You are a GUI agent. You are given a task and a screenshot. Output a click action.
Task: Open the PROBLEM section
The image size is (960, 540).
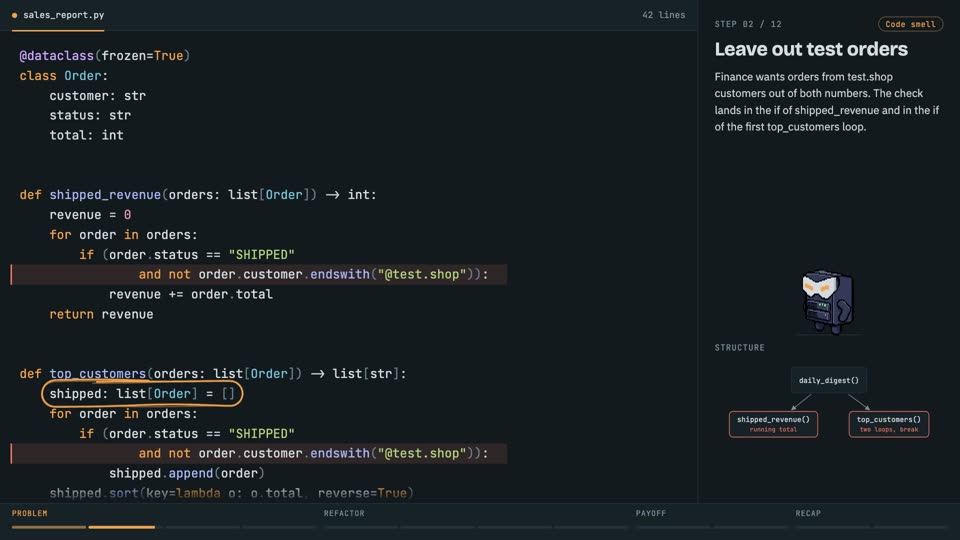click(x=29, y=513)
